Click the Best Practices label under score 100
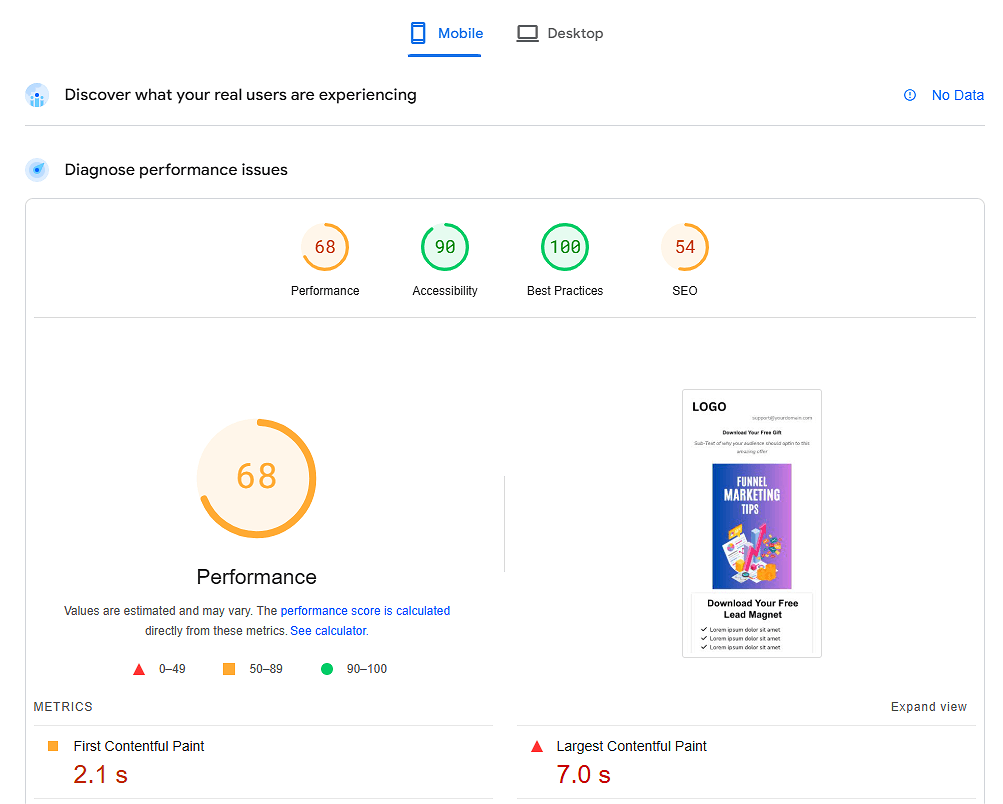The height and width of the screenshot is (804, 1003). point(565,291)
